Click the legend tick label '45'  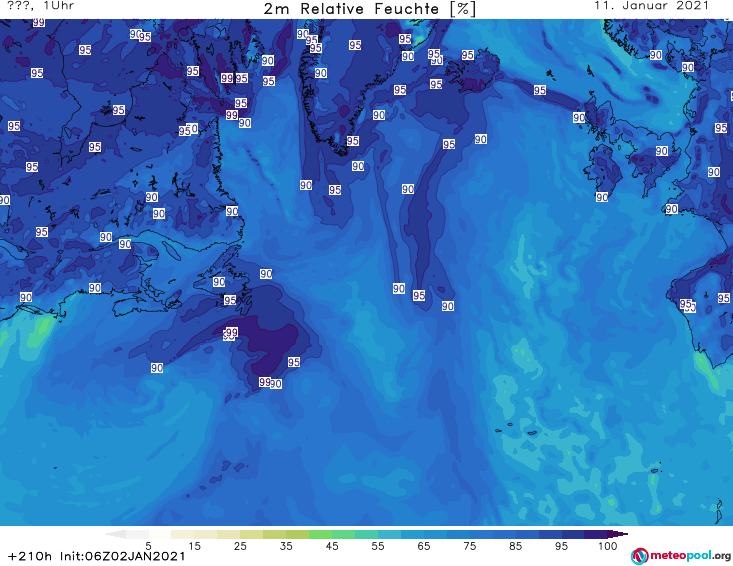tap(331, 546)
